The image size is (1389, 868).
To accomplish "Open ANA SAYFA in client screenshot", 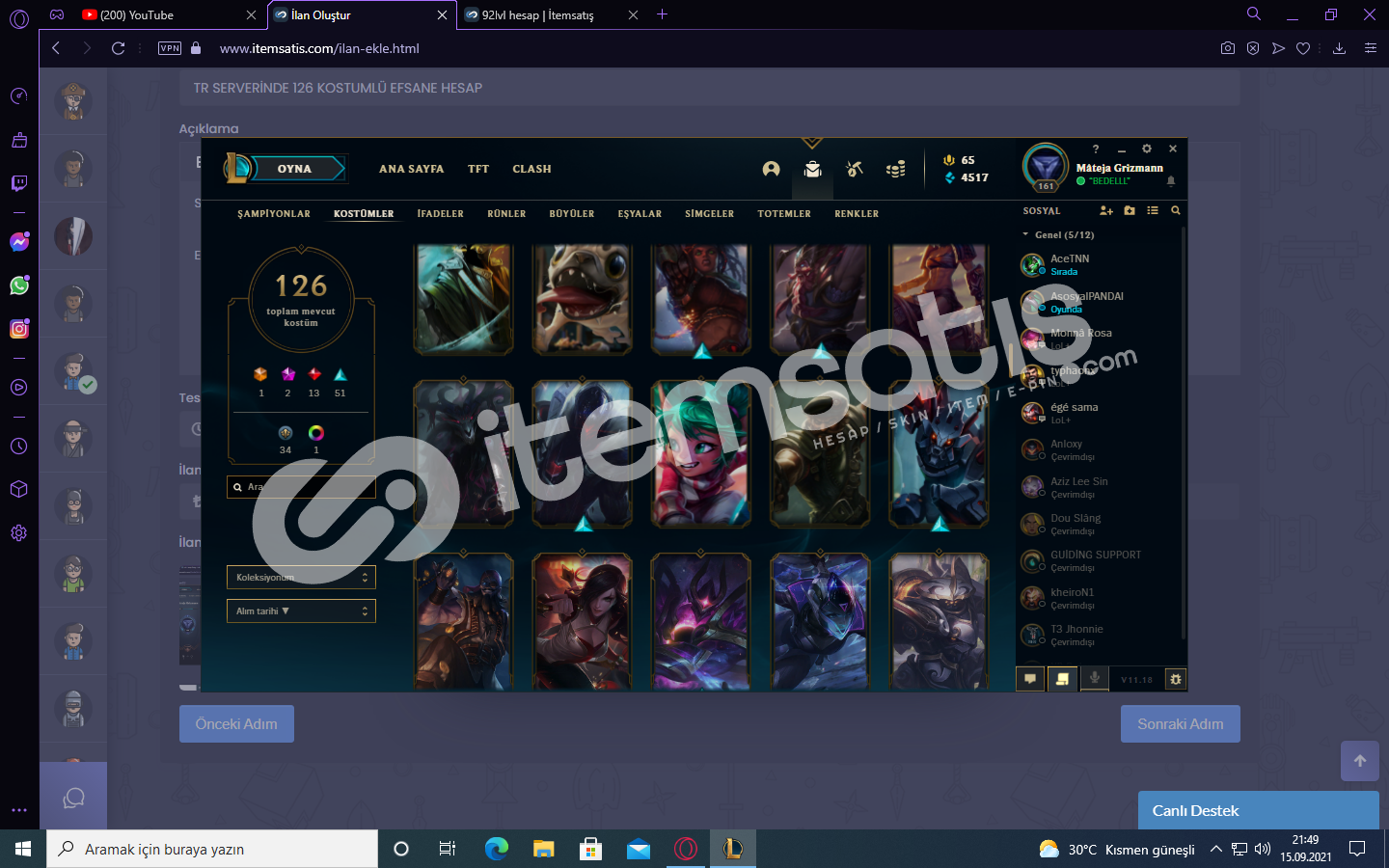I will (x=412, y=169).
